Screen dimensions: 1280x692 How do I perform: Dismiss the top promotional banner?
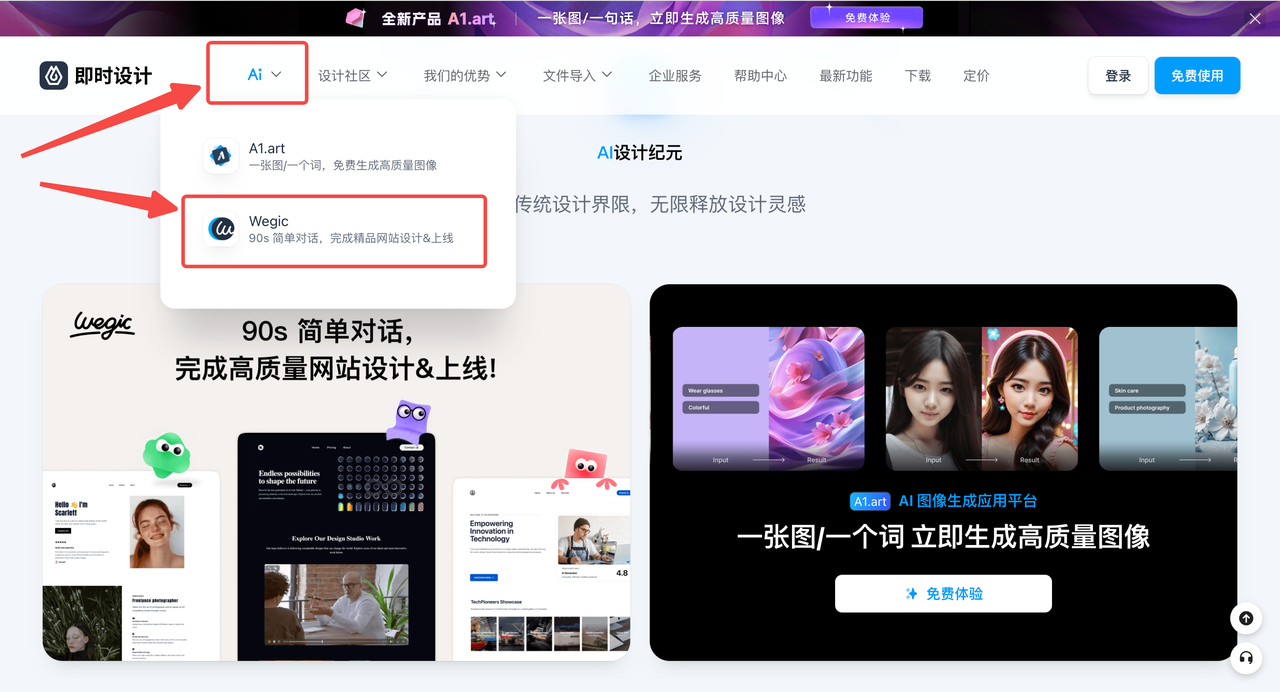pyautogui.click(x=1254, y=17)
